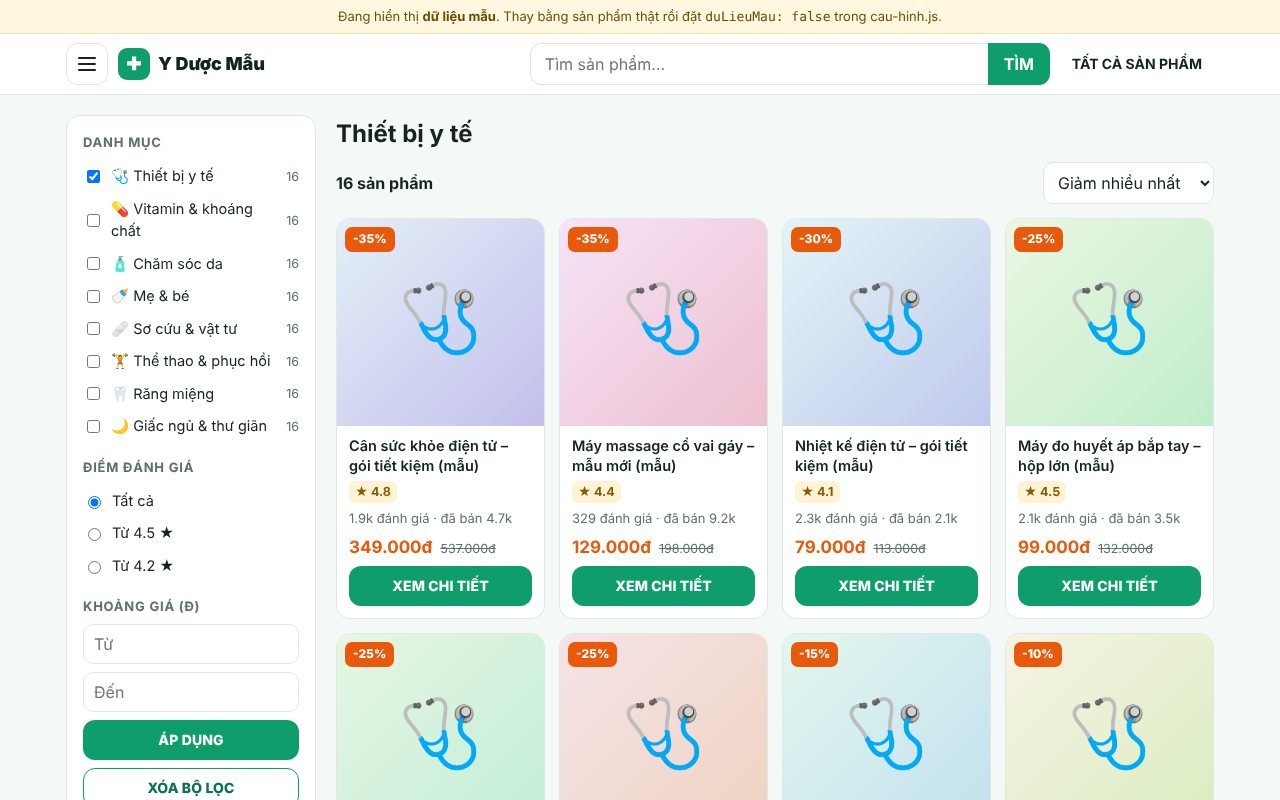Click the tooth icon for Răng miệng
The width and height of the screenshot is (1280, 800).
point(120,394)
